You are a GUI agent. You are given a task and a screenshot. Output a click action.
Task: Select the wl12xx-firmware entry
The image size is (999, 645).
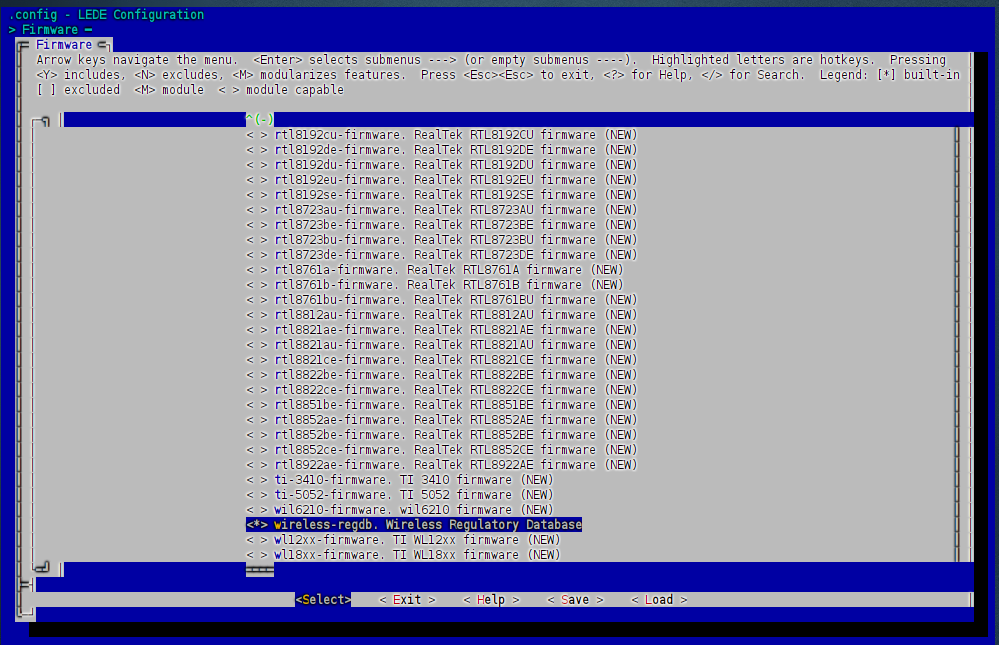click(x=403, y=540)
